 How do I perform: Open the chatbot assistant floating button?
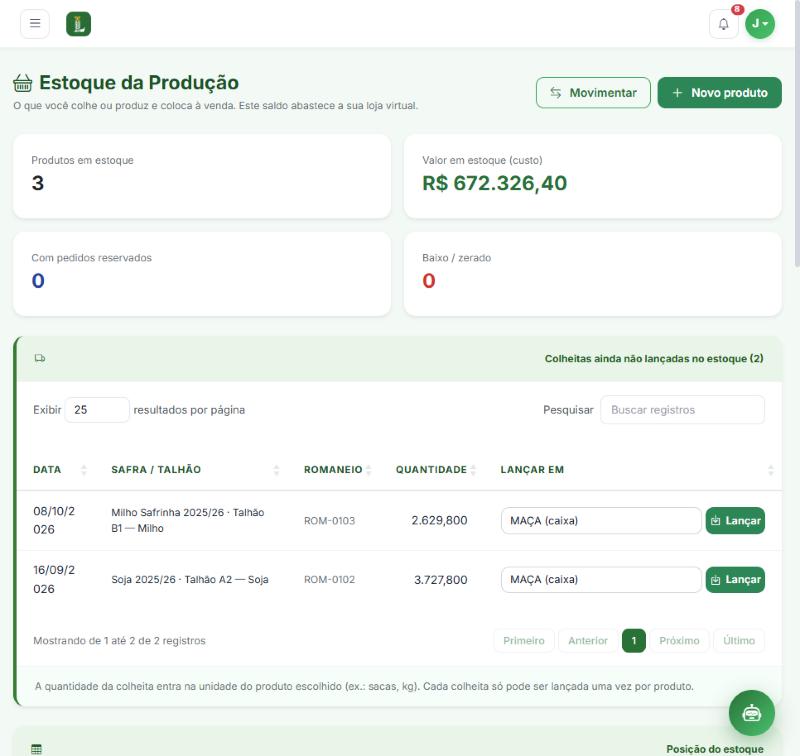pos(752,713)
